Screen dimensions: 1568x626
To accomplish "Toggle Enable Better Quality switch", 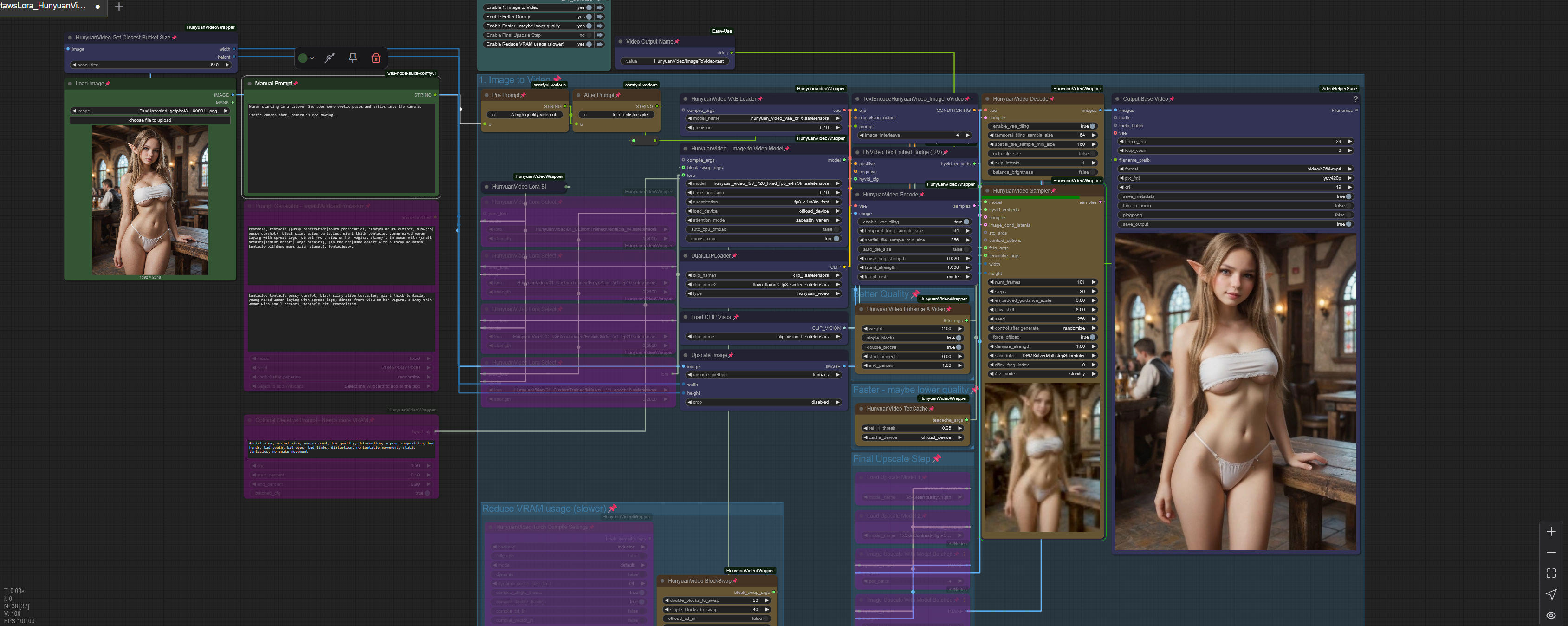I will [589, 16].
